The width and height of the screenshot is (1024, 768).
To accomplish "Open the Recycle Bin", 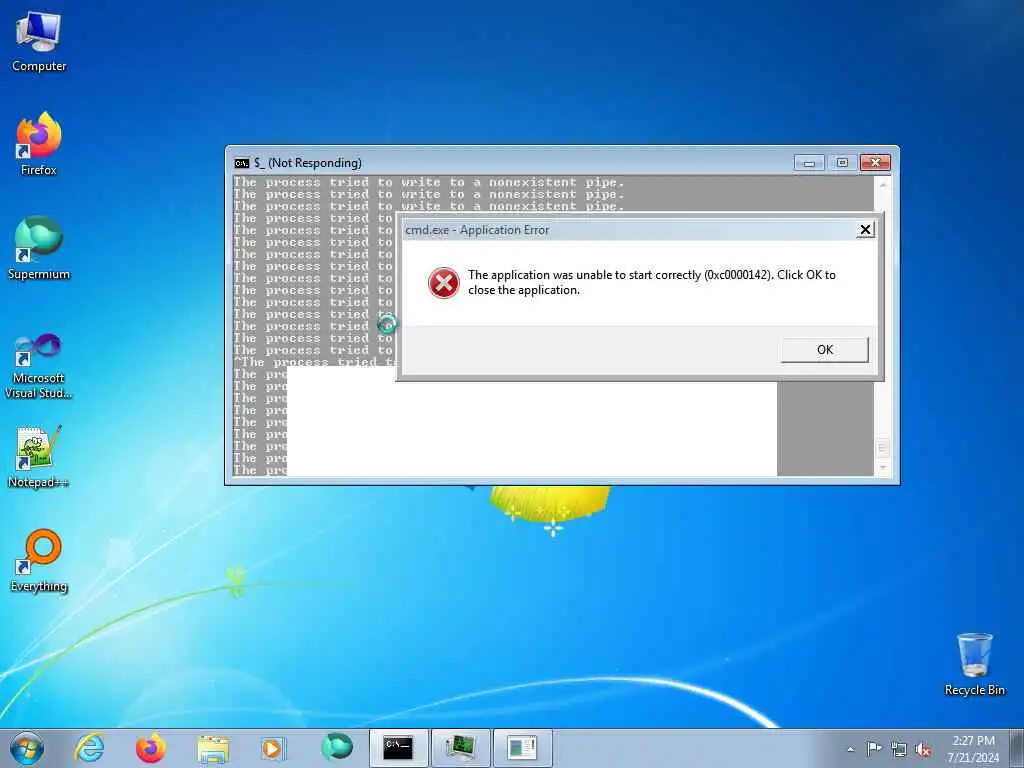I will click(x=974, y=664).
